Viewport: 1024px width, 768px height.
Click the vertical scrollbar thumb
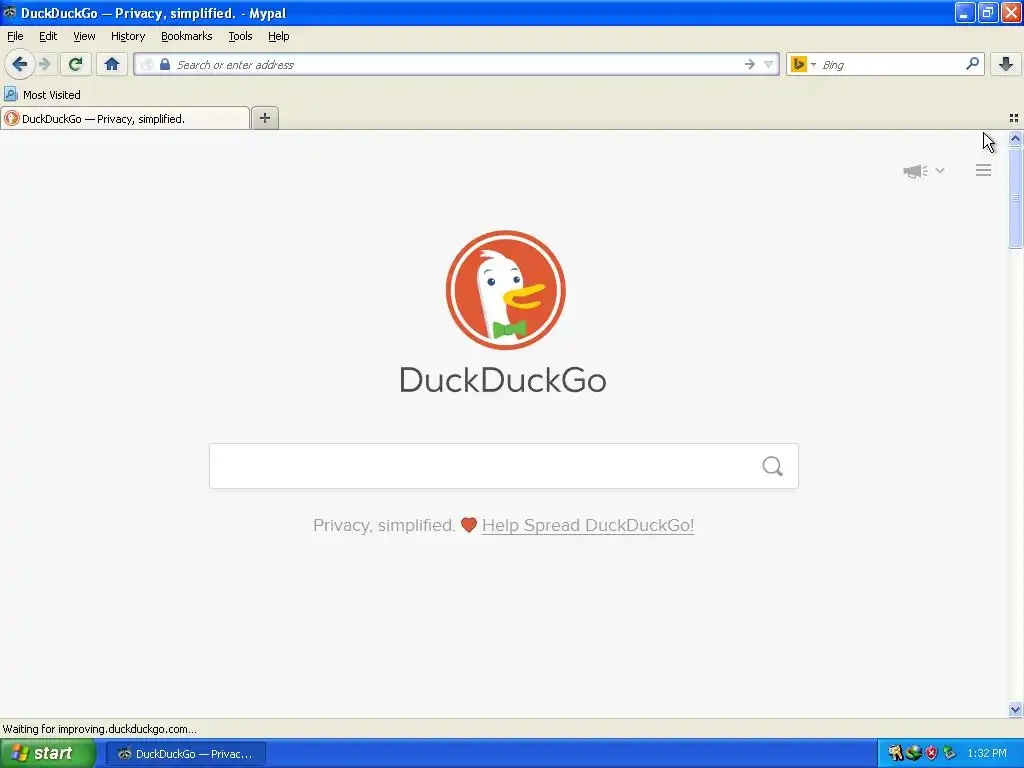pyautogui.click(x=1015, y=198)
